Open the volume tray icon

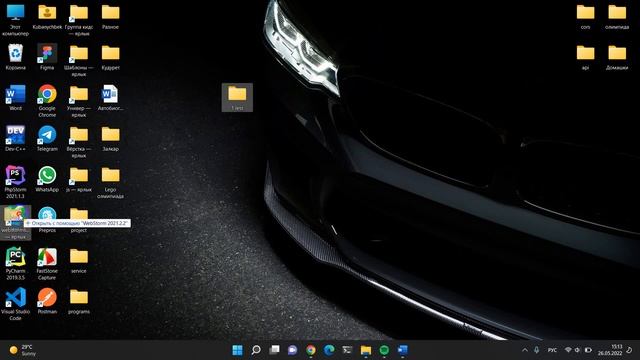point(577,350)
